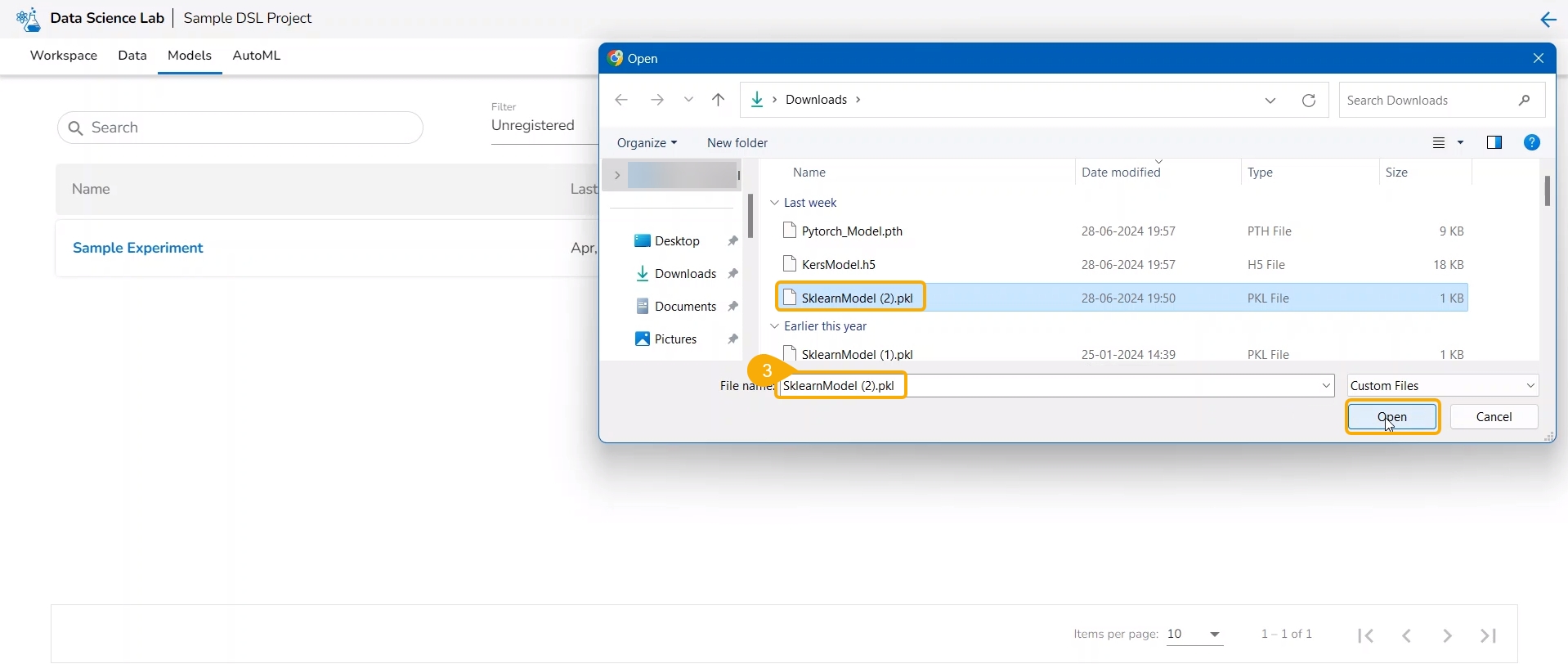Toggle the preview pane icon

point(1494,142)
